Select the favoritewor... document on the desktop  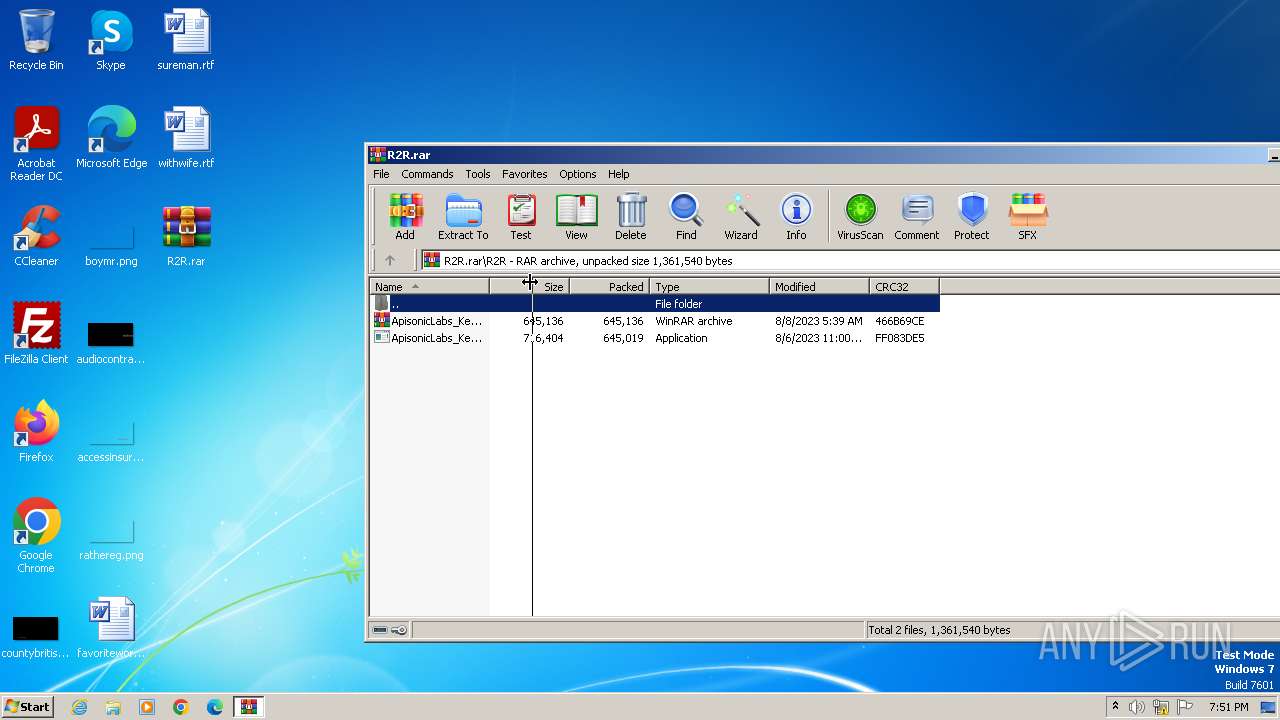[x=111, y=628]
